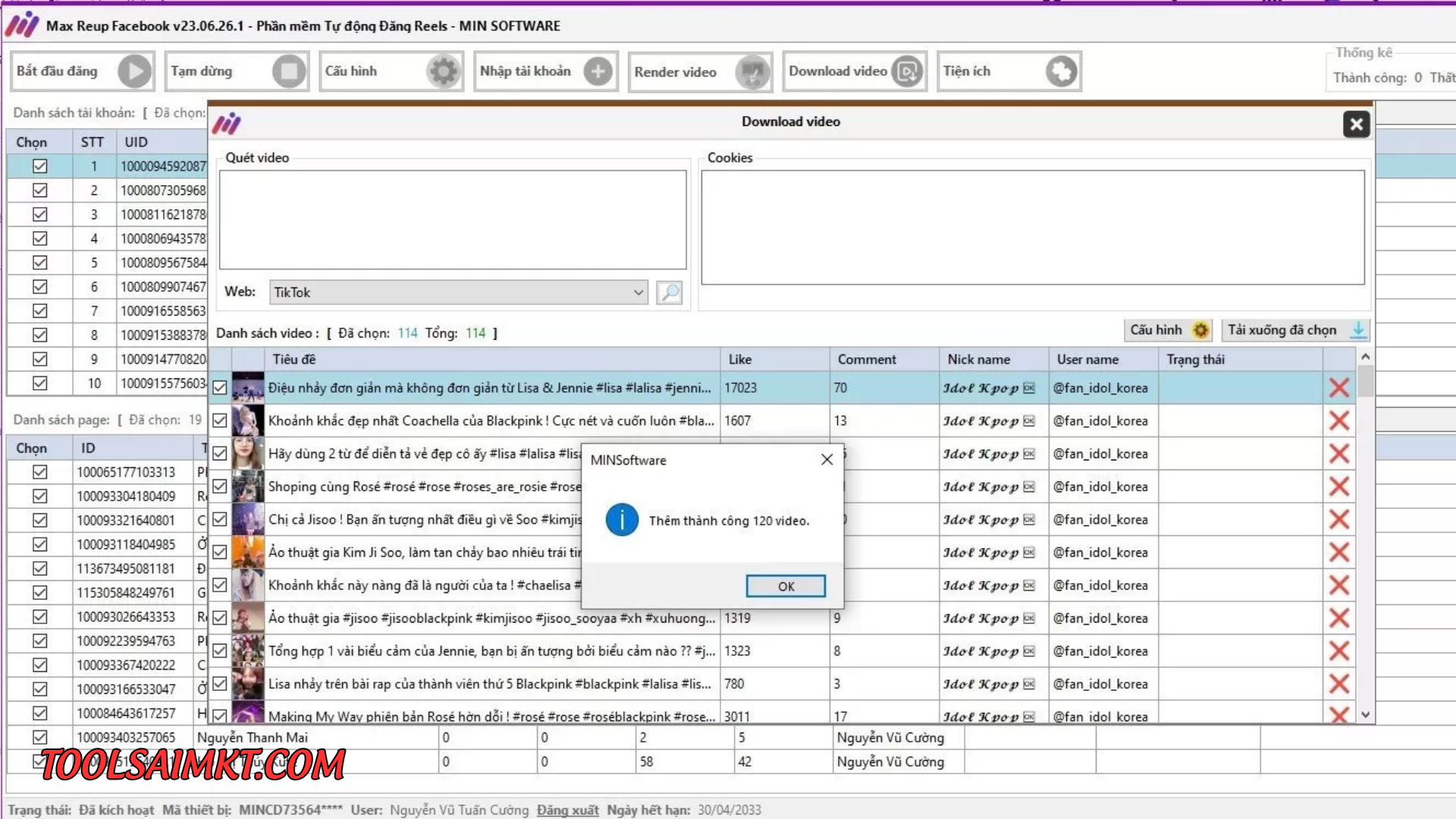The width and height of the screenshot is (1456, 819).
Task: Open thumbnail of 'Lisa nhảy trên bài rap' video
Action: pyautogui.click(x=248, y=684)
